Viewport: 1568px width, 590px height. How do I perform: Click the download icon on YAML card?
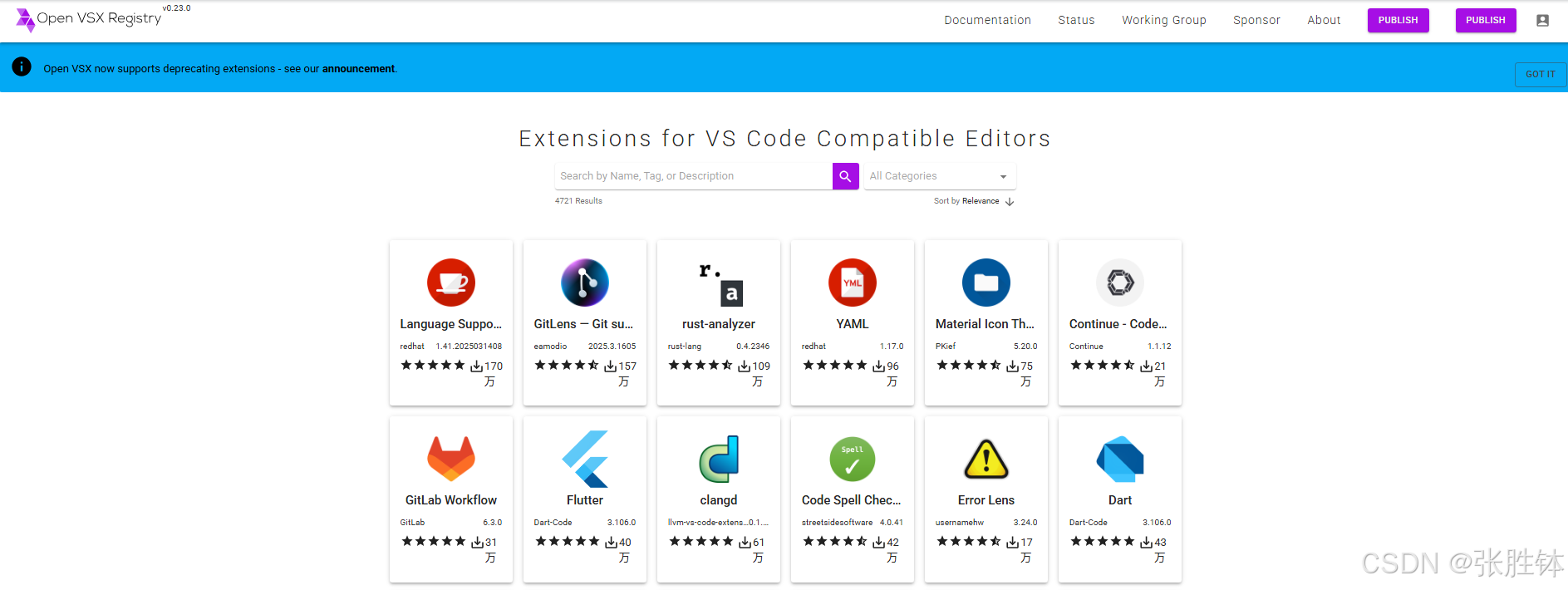point(879,366)
